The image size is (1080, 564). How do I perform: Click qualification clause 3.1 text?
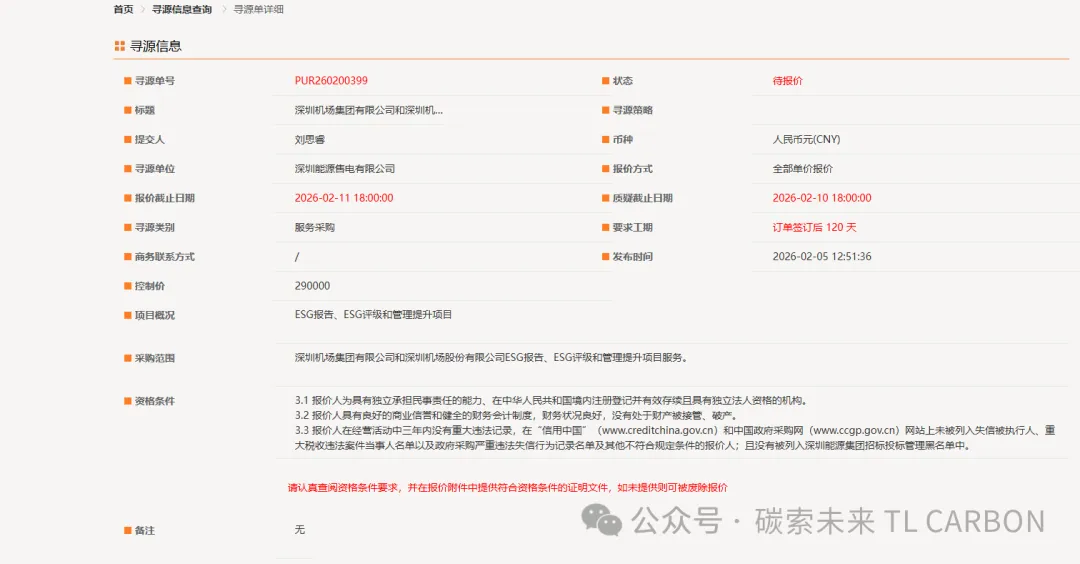(551, 400)
